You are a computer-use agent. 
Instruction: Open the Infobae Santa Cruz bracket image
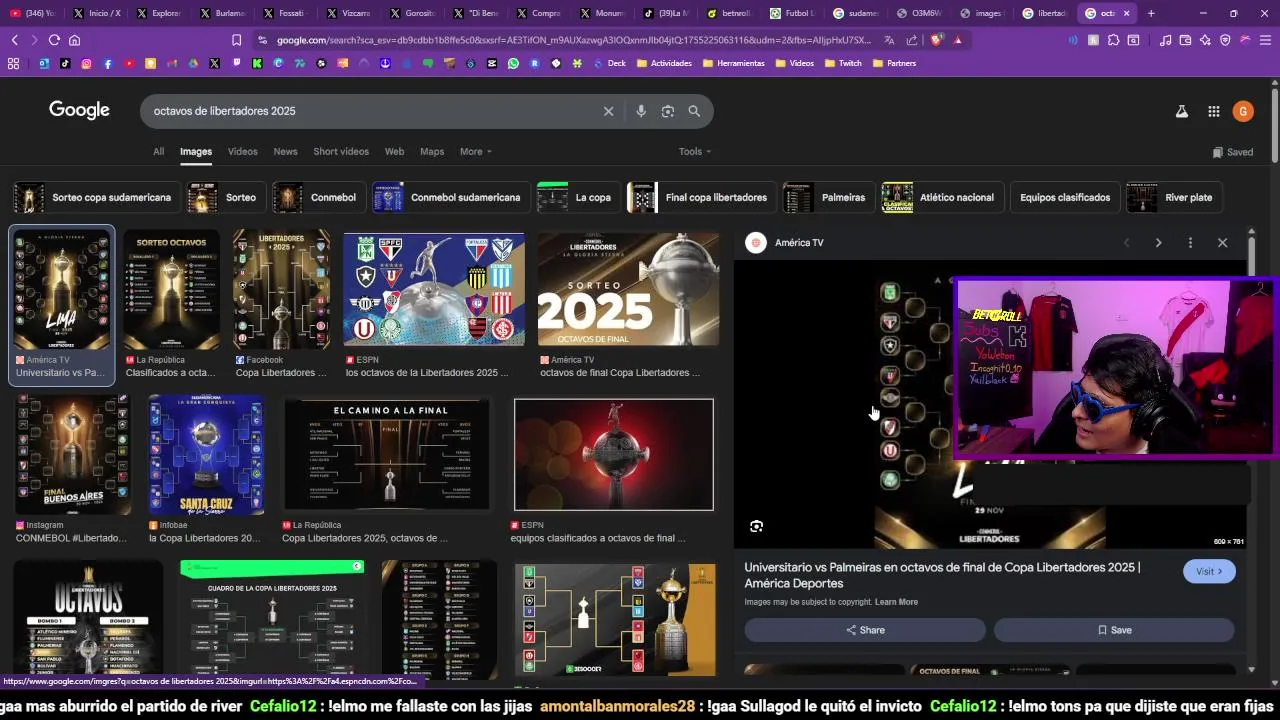click(206, 455)
